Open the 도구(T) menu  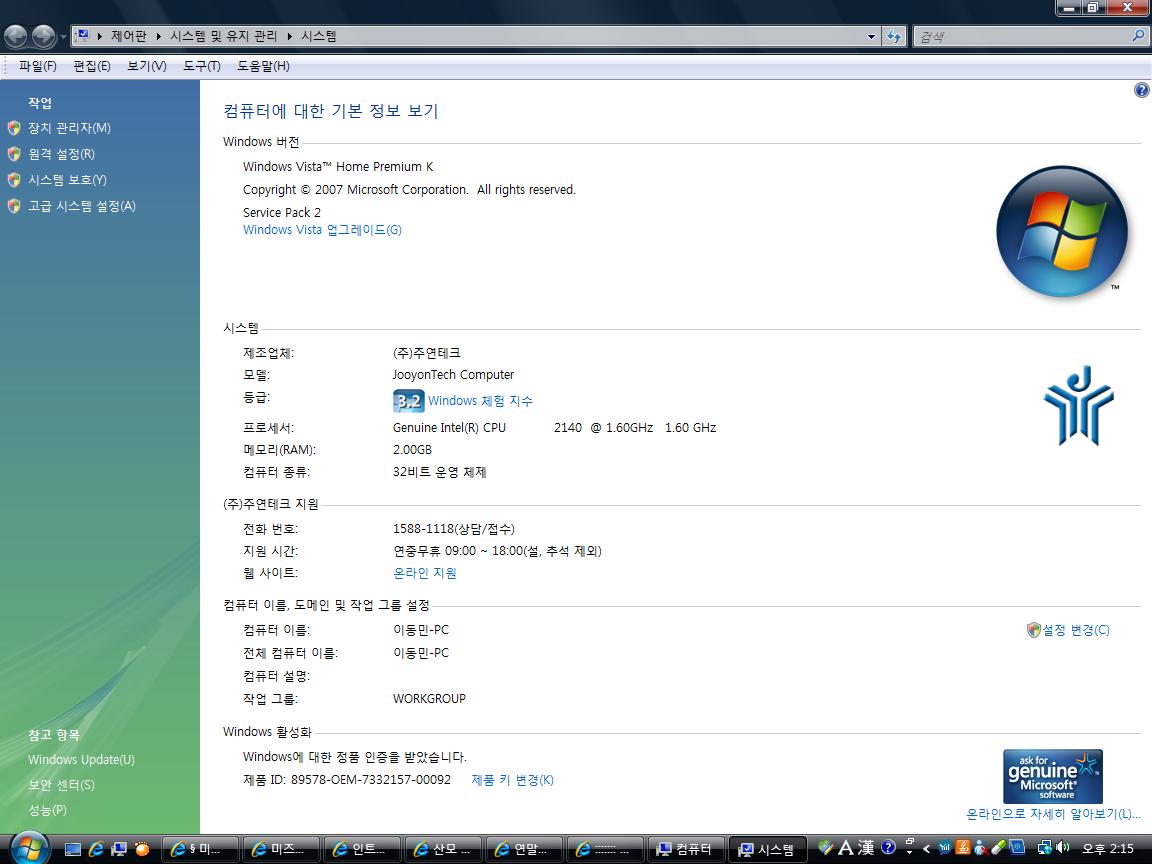(x=201, y=66)
